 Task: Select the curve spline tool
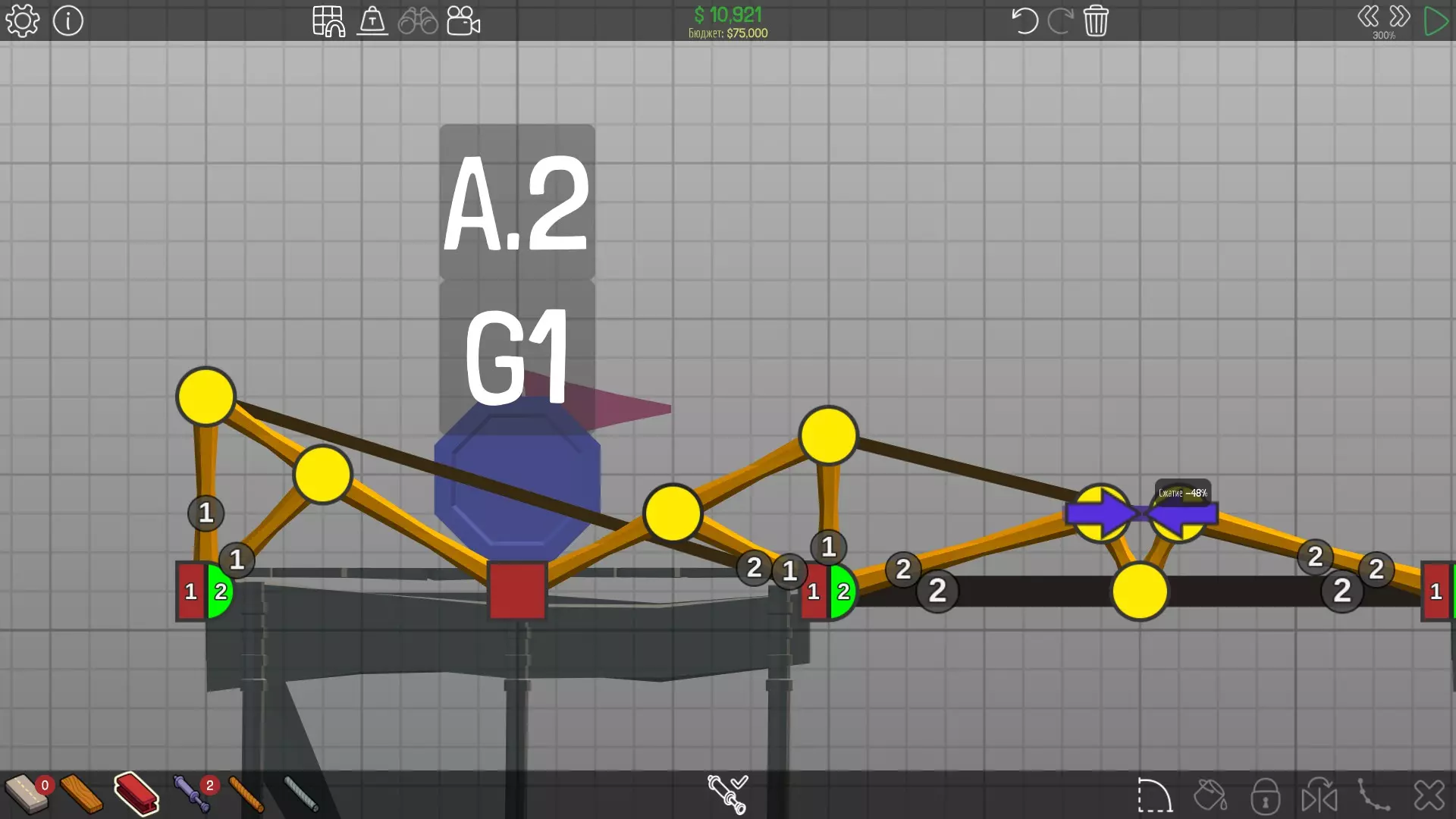click(1374, 795)
